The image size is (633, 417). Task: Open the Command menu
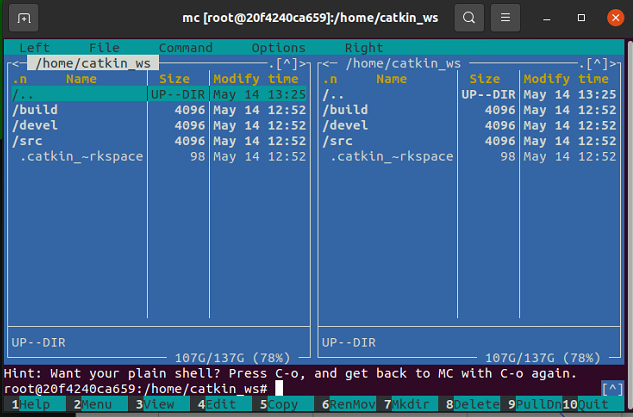point(185,48)
